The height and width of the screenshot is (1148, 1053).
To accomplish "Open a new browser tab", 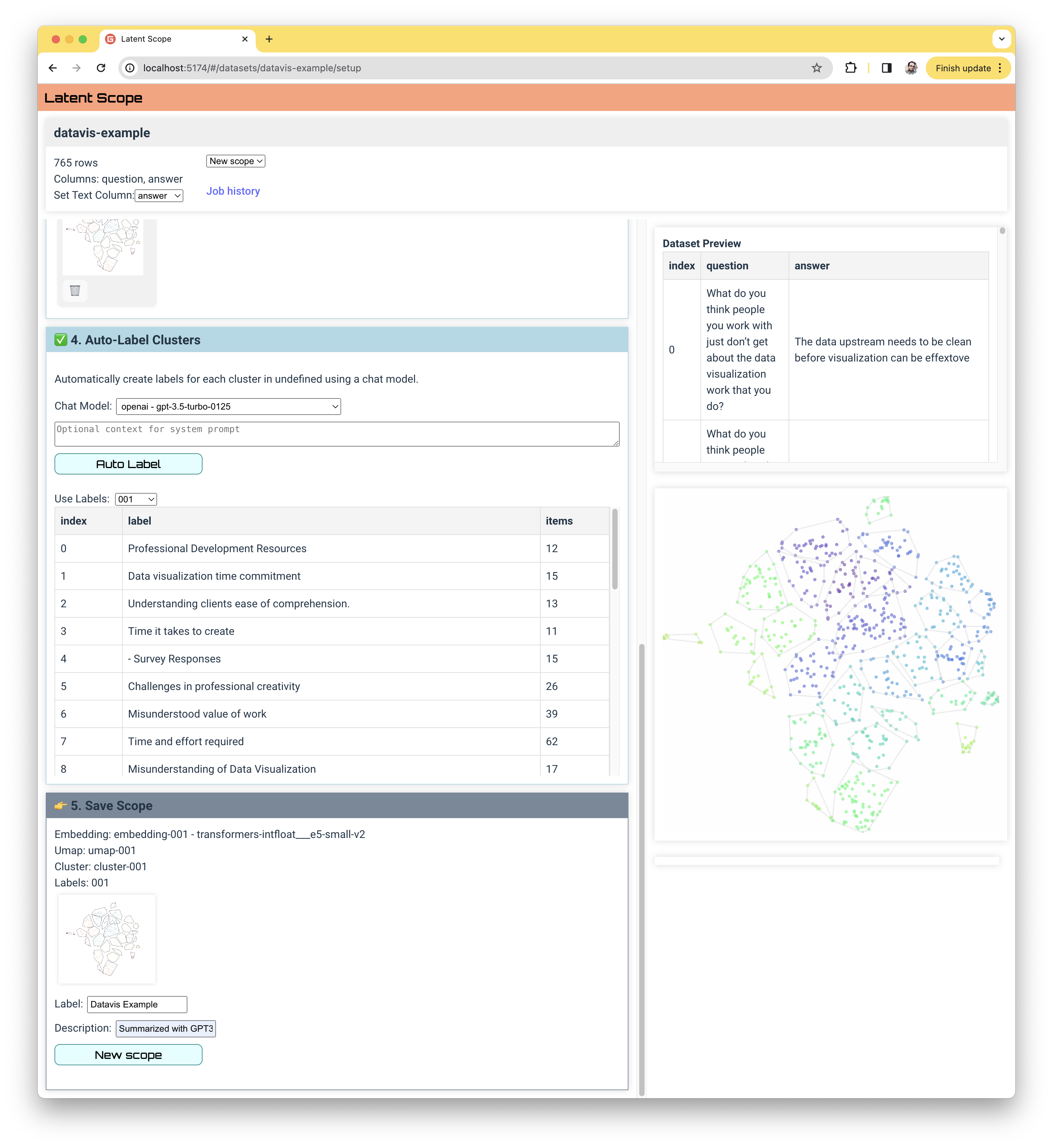I will pyautogui.click(x=269, y=39).
